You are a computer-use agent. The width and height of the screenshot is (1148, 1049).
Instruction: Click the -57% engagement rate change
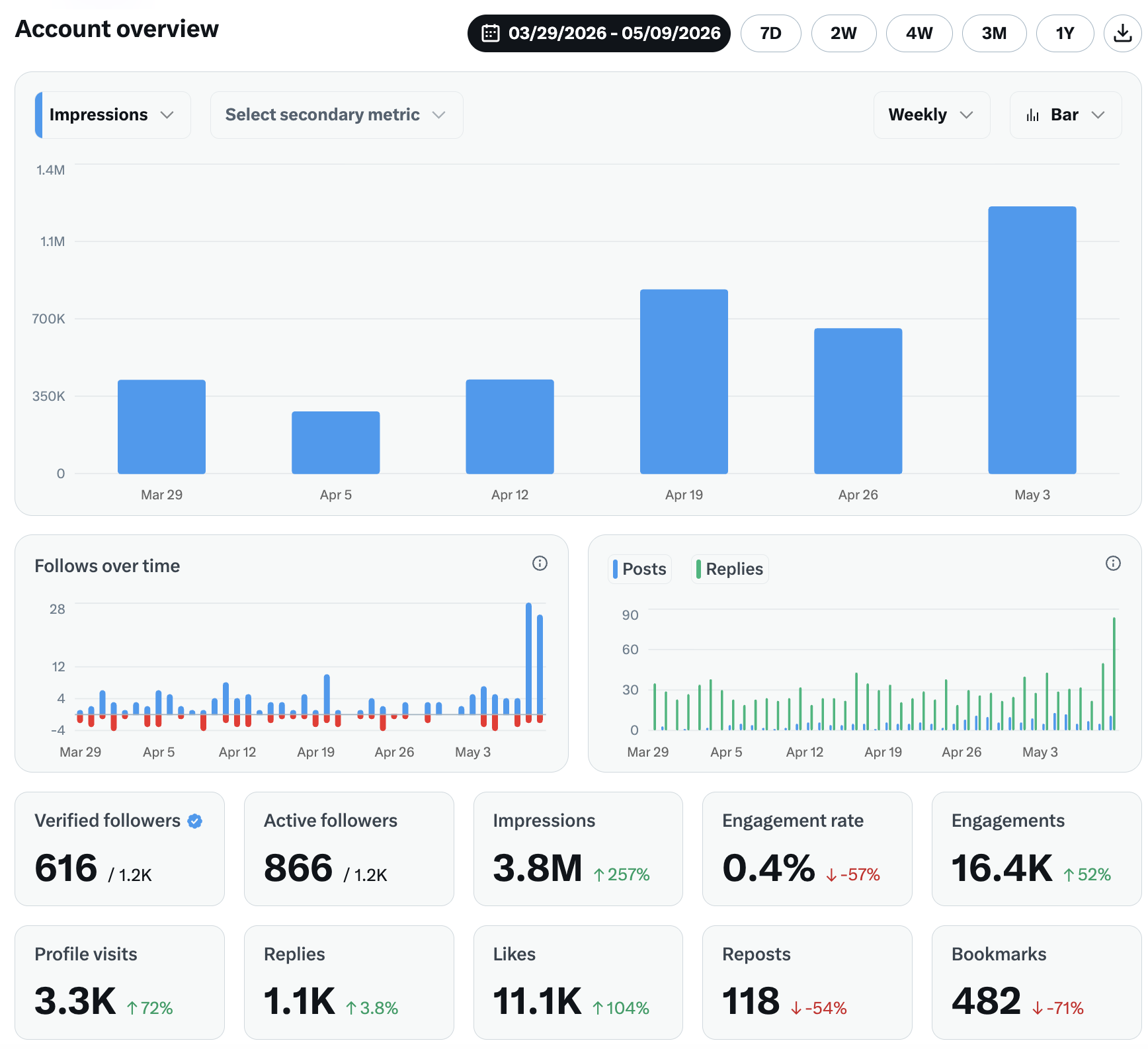pyautogui.click(x=853, y=874)
